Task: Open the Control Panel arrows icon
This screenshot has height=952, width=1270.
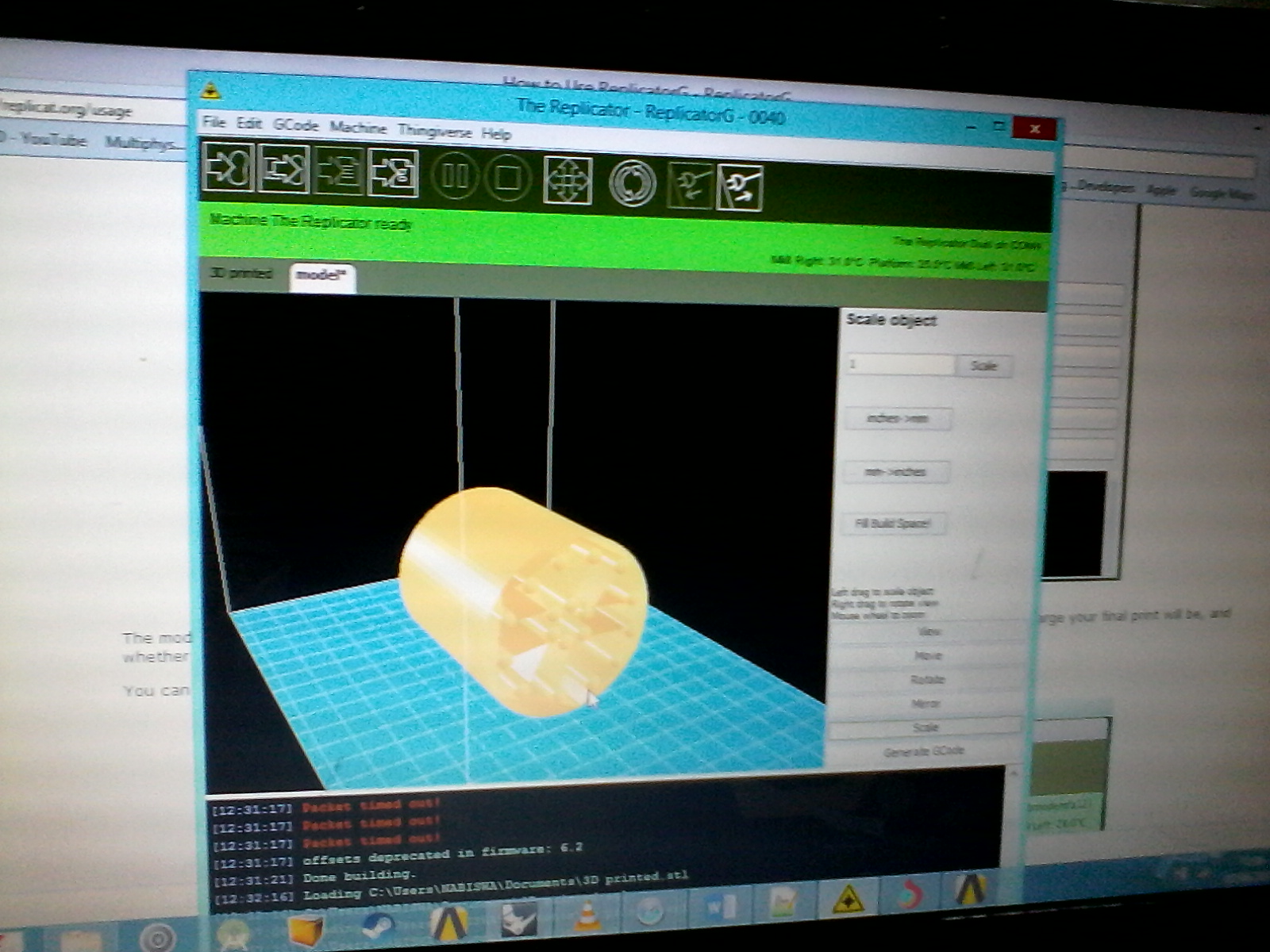Action: [x=568, y=179]
